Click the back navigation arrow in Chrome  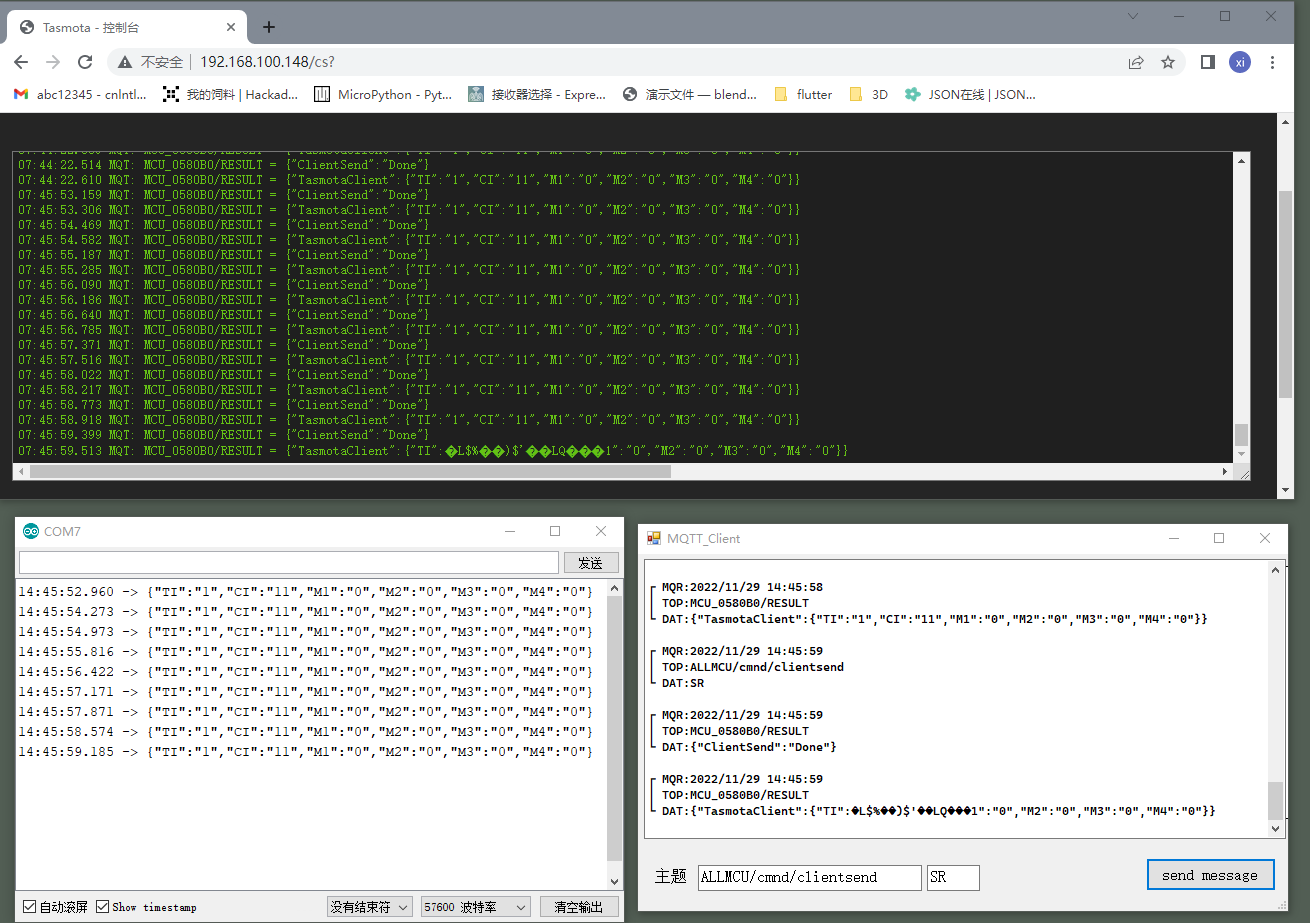coord(21,62)
